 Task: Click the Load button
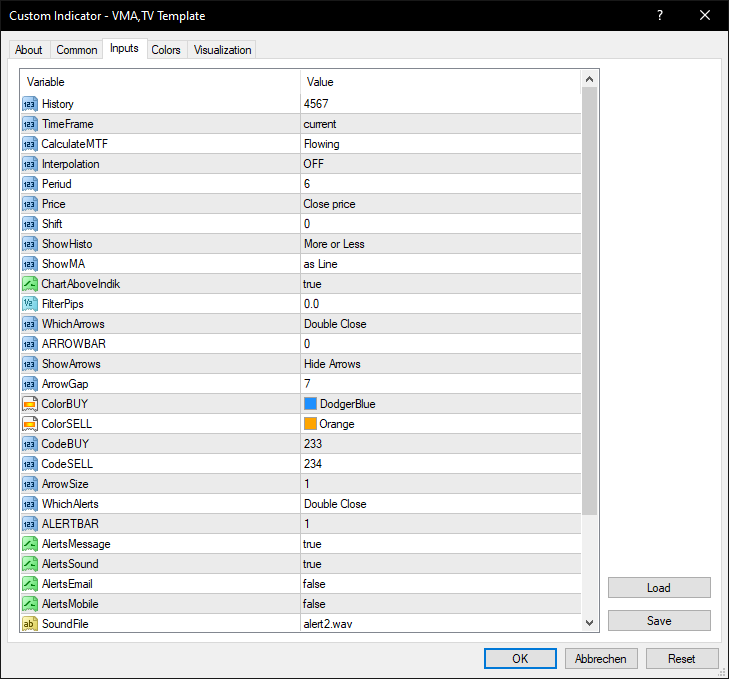click(659, 588)
